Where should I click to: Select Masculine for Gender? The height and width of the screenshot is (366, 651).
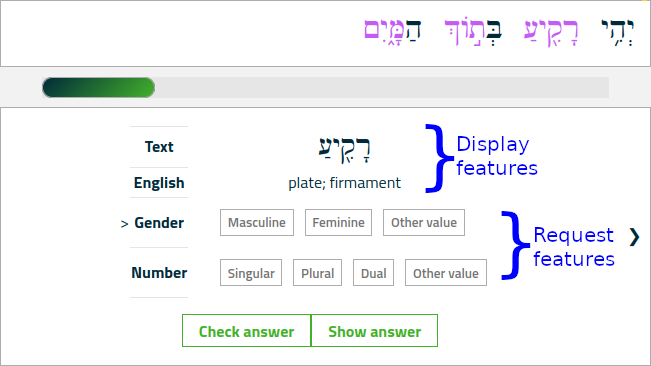coord(257,222)
